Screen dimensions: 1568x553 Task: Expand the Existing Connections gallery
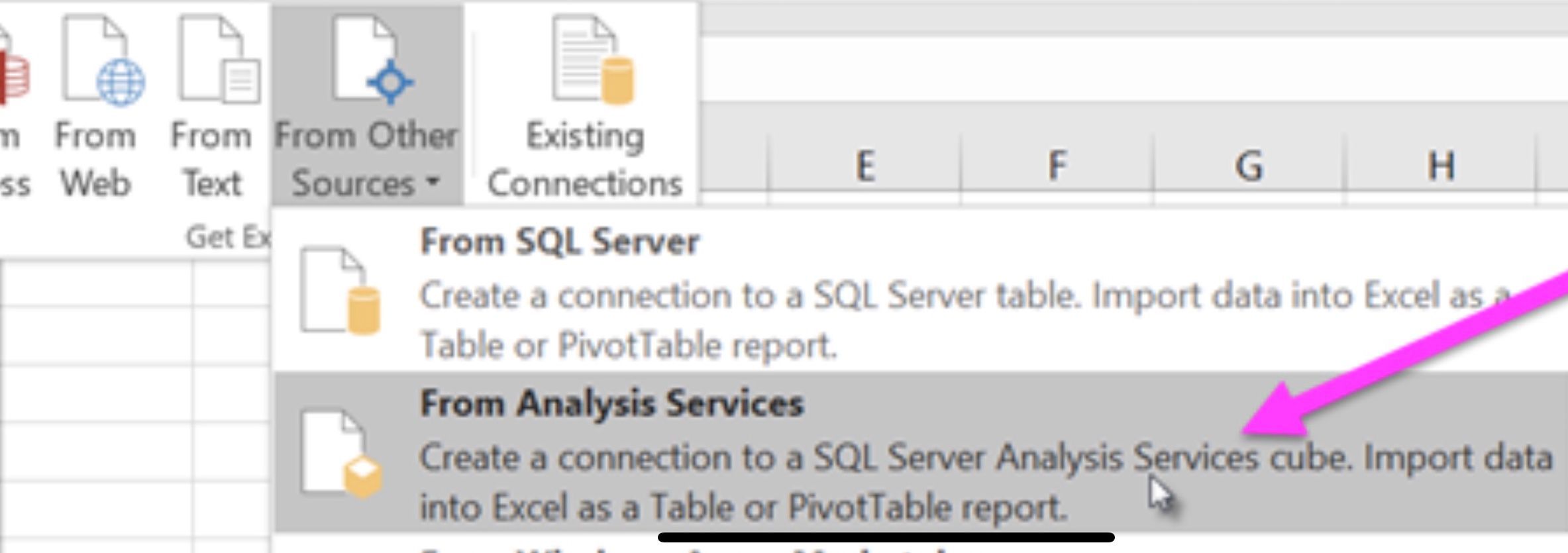(x=583, y=99)
